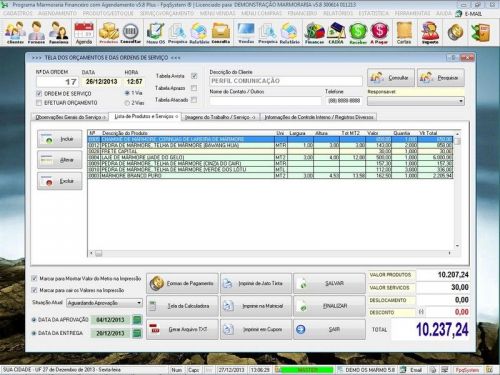Select the DATA DA APROVAÇÃO radio option
Viewport: 500px width, 375px height.
[x=34, y=320]
